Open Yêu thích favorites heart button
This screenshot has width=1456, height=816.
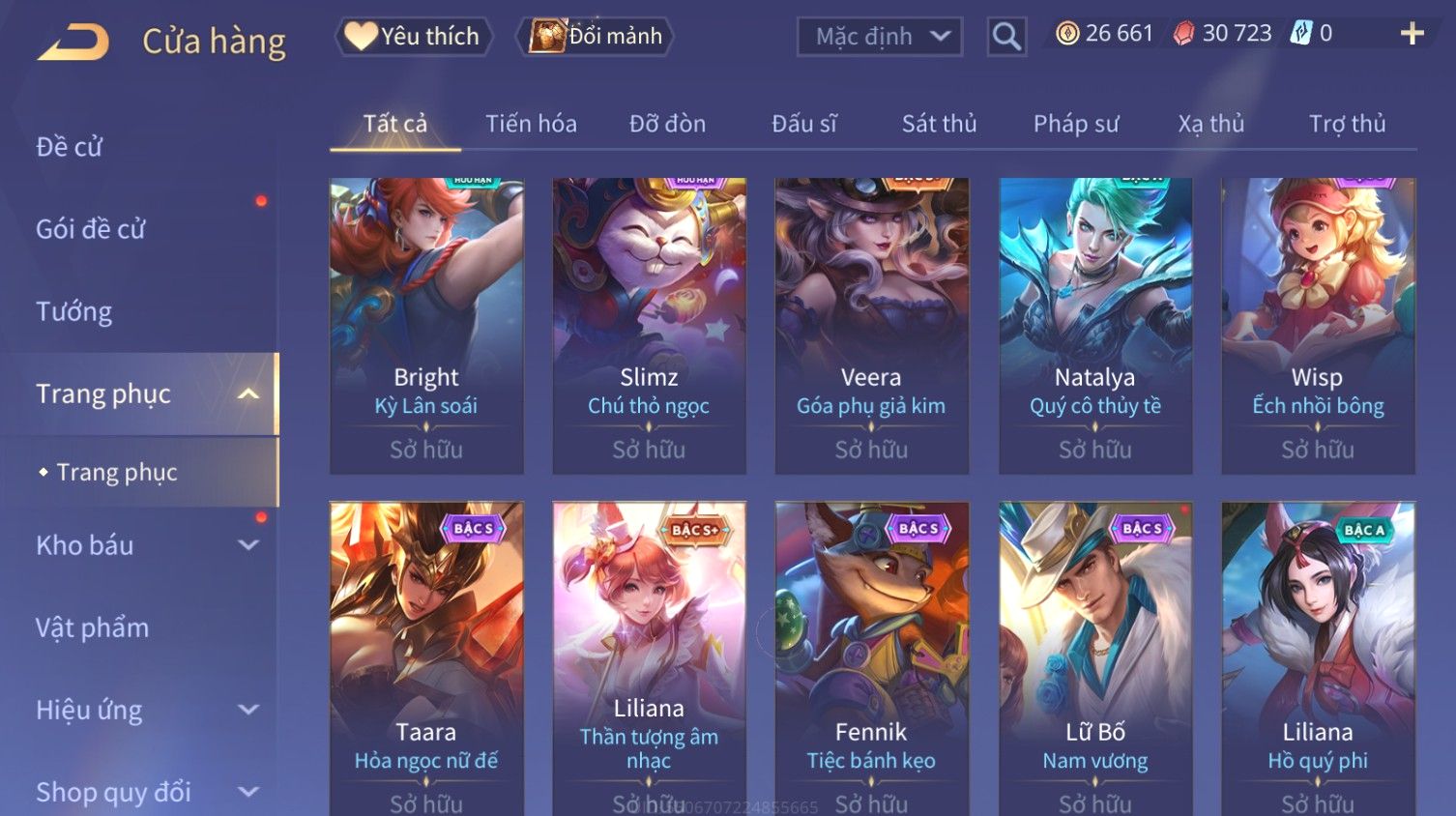(414, 36)
